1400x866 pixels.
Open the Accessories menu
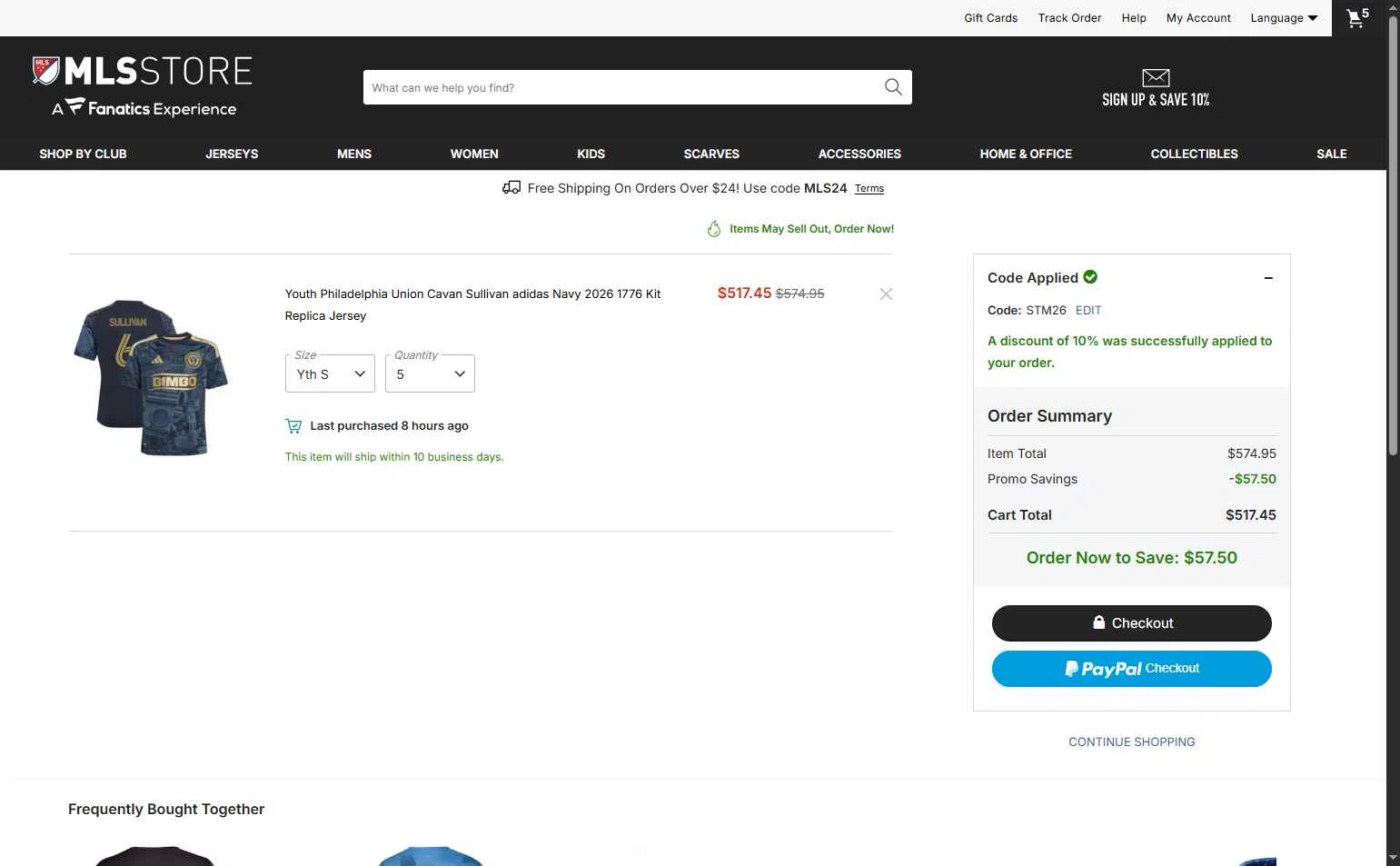(859, 154)
